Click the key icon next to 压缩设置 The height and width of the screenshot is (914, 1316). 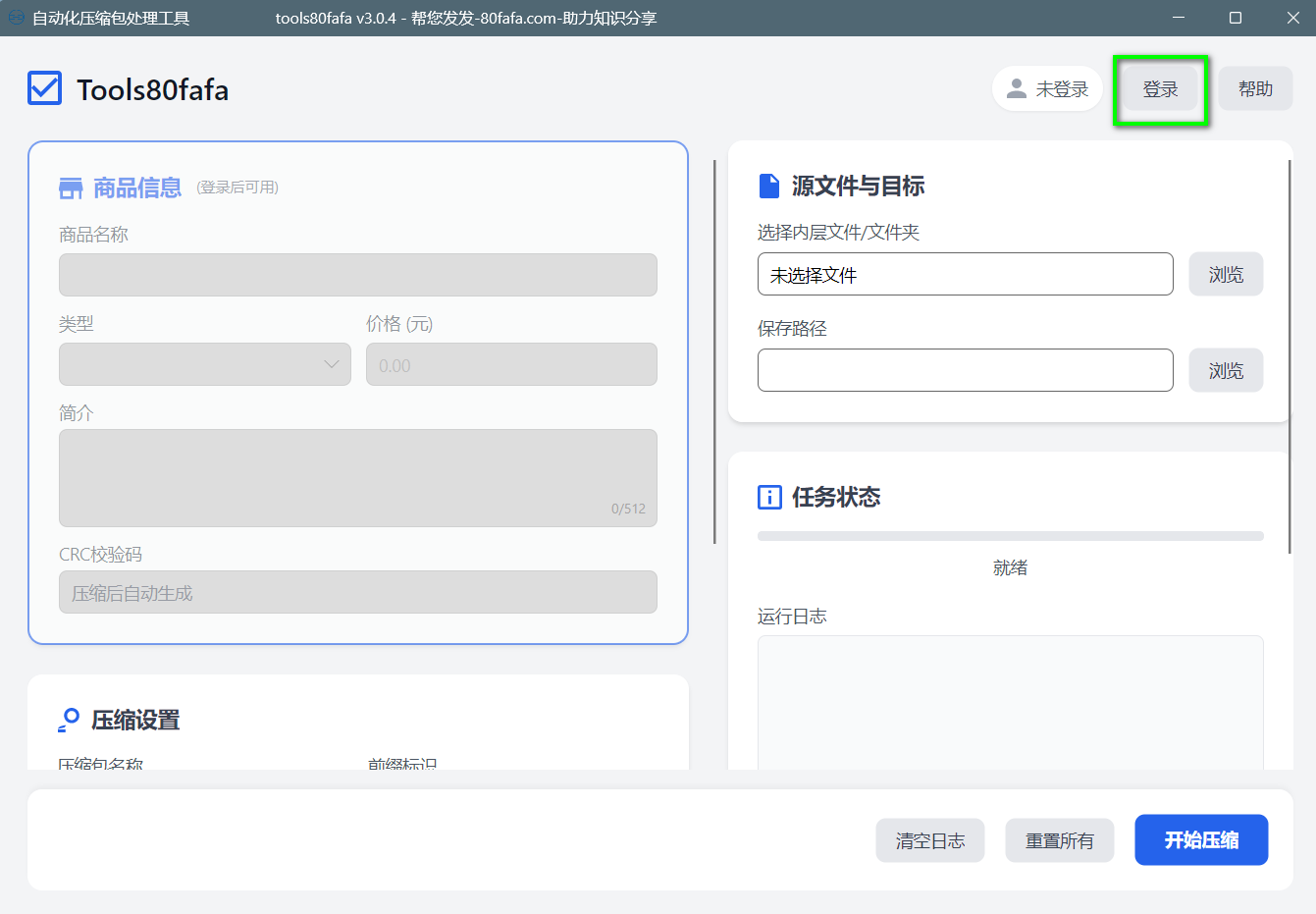click(x=69, y=720)
